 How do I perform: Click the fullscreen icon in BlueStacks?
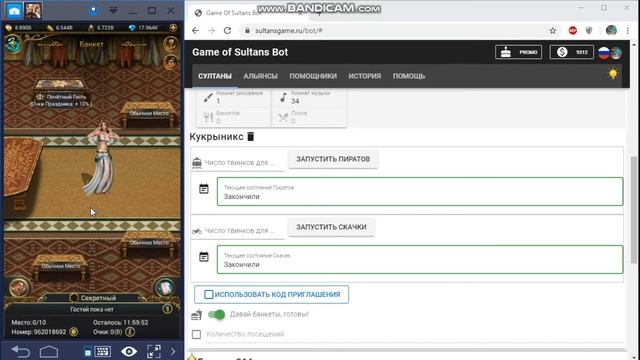pyautogui.click(x=153, y=351)
